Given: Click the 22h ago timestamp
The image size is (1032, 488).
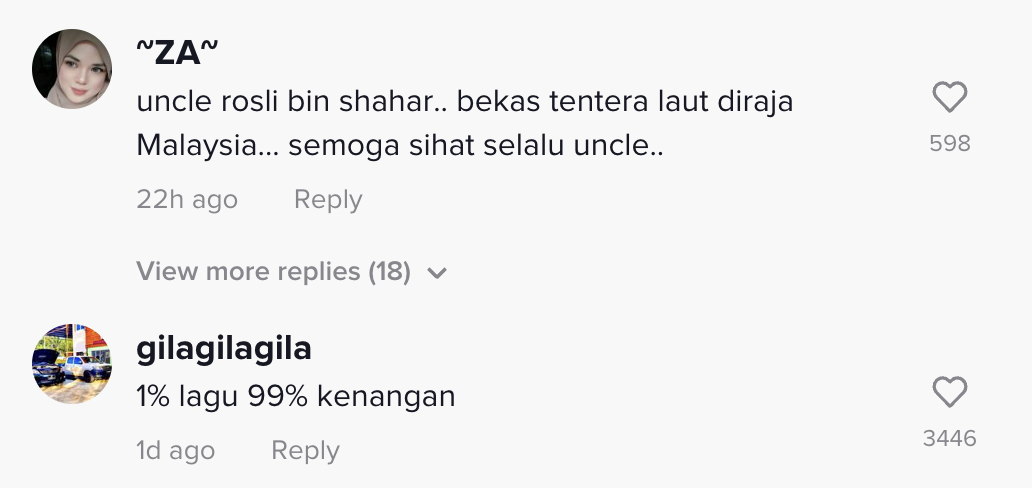Looking at the screenshot, I should click(x=187, y=200).
